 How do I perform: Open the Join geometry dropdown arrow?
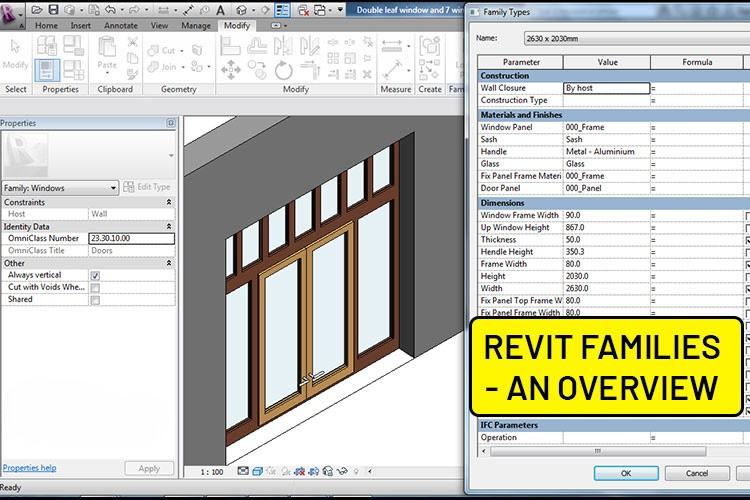click(183, 67)
